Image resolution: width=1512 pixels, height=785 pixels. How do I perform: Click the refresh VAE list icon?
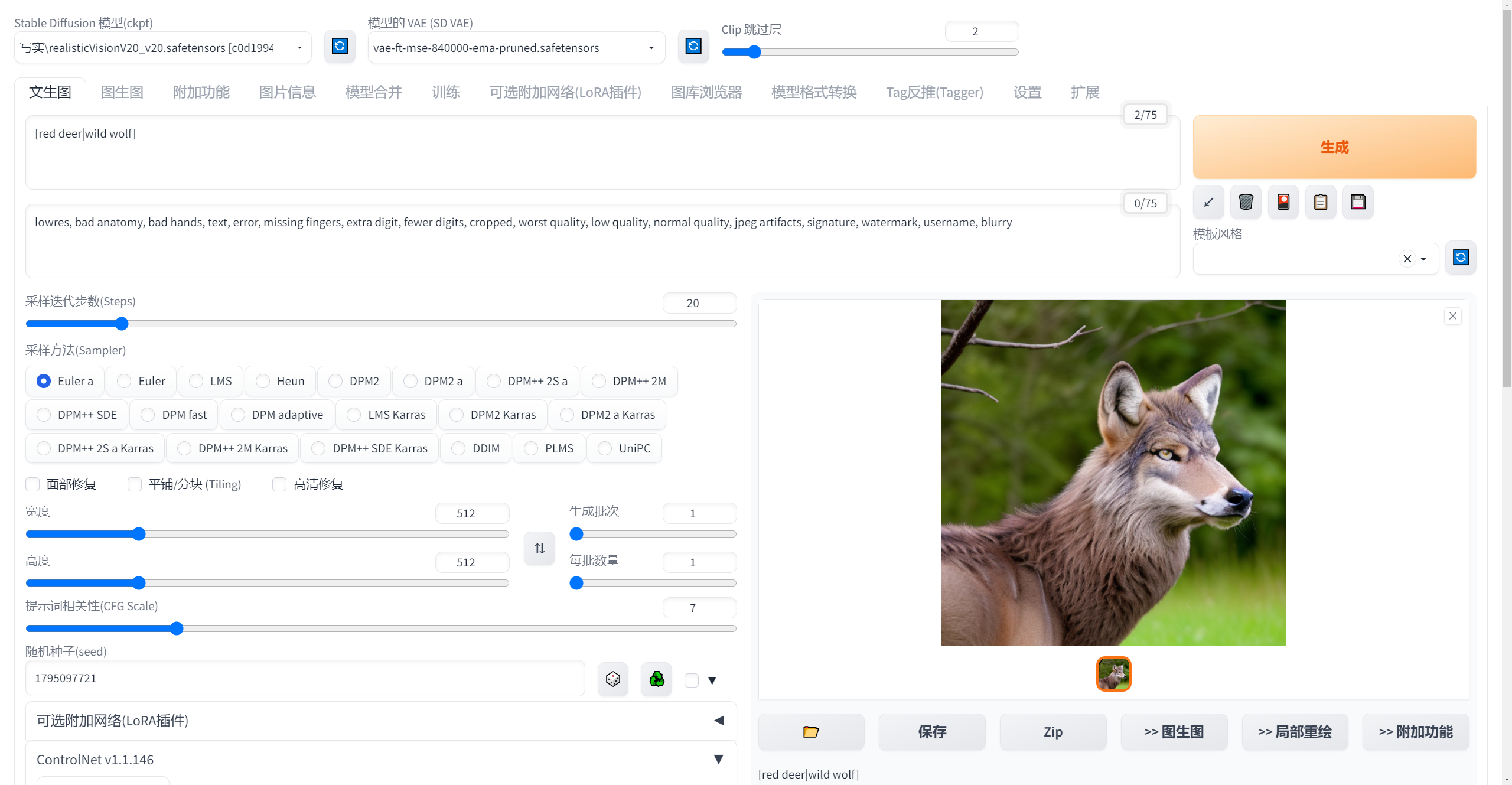tap(693, 46)
